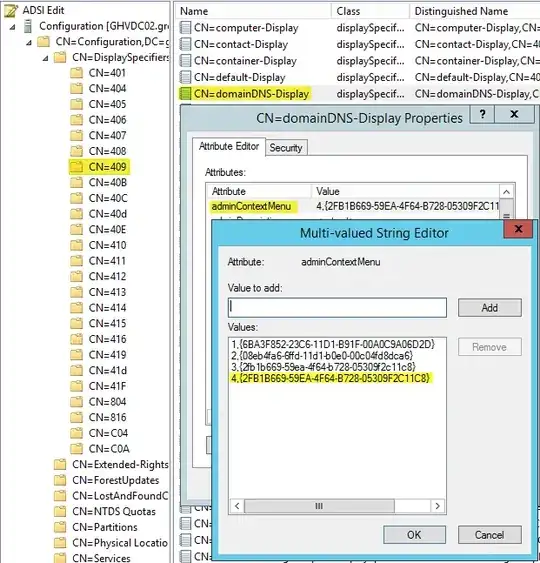Click the folder icon for CN=409
The width and height of the screenshot is (540, 563).
pos(76,167)
